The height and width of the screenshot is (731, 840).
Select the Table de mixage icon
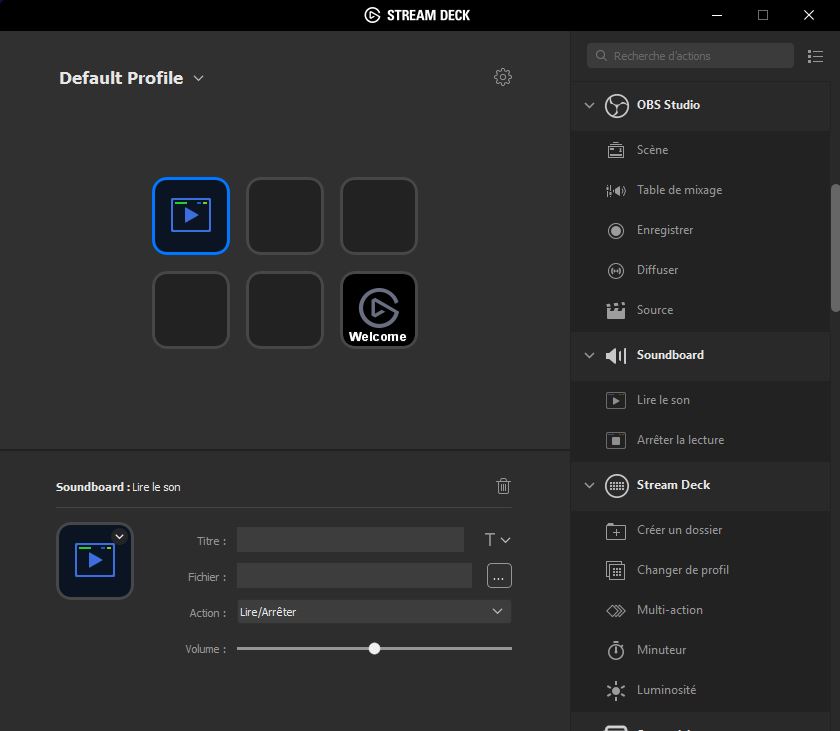click(616, 190)
